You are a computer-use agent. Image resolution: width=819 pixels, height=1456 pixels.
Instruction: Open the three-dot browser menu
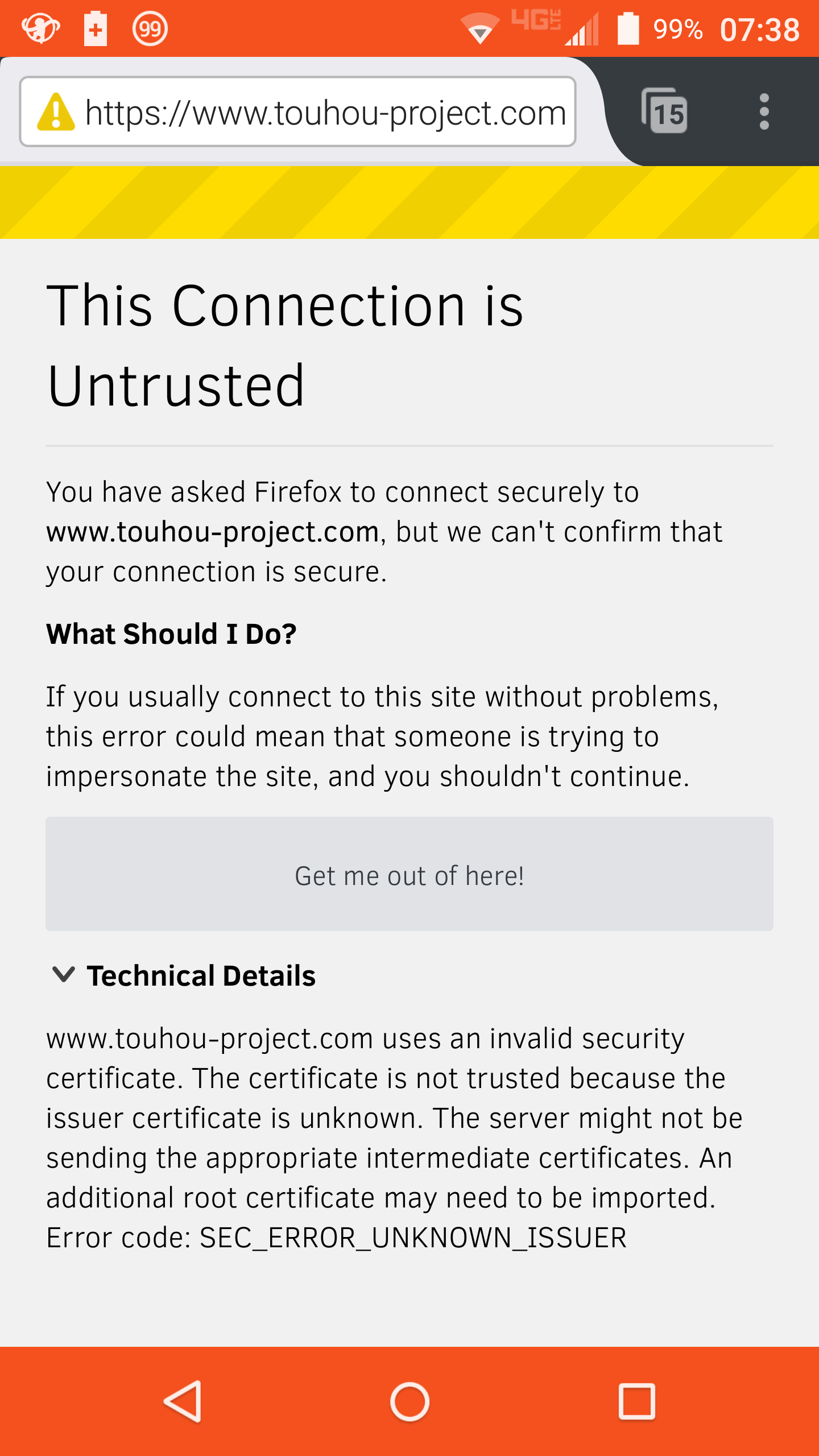click(x=764, y=111)
